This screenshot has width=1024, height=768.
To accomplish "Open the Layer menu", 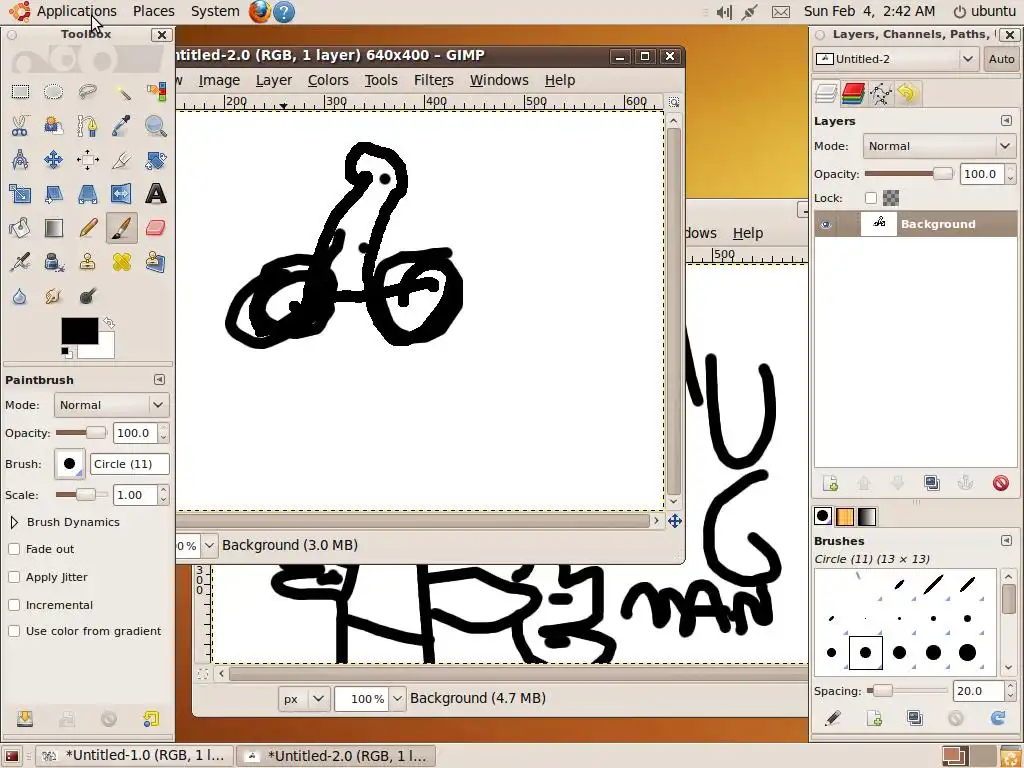I will [x=274, y=80].
